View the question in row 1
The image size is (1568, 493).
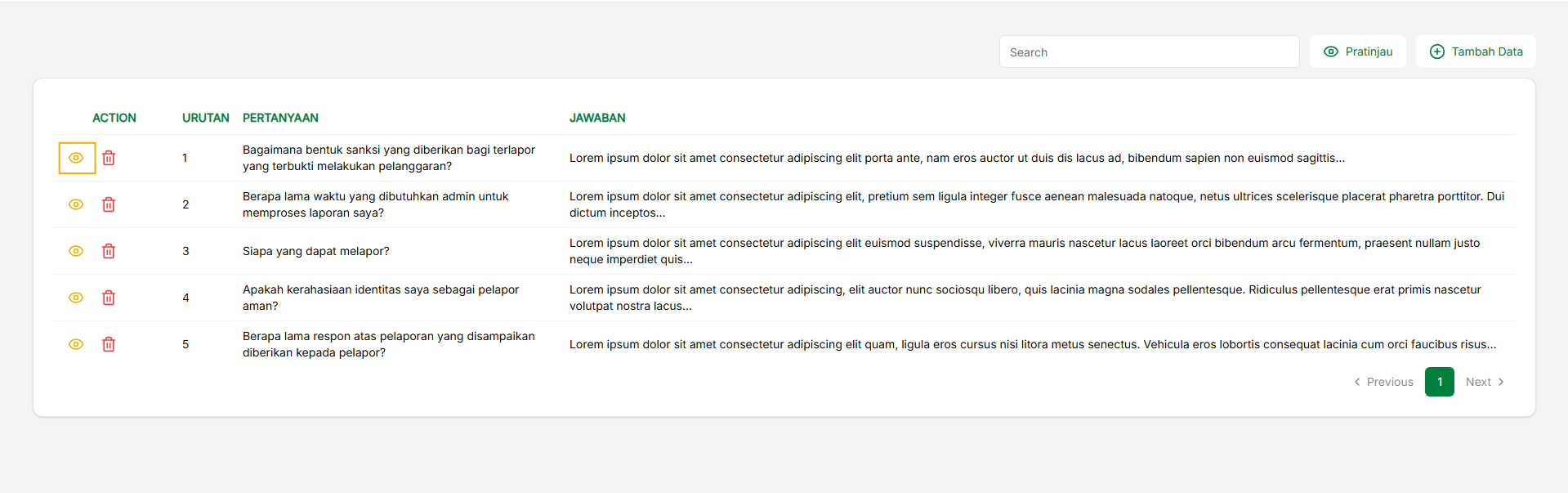(76, 158)
